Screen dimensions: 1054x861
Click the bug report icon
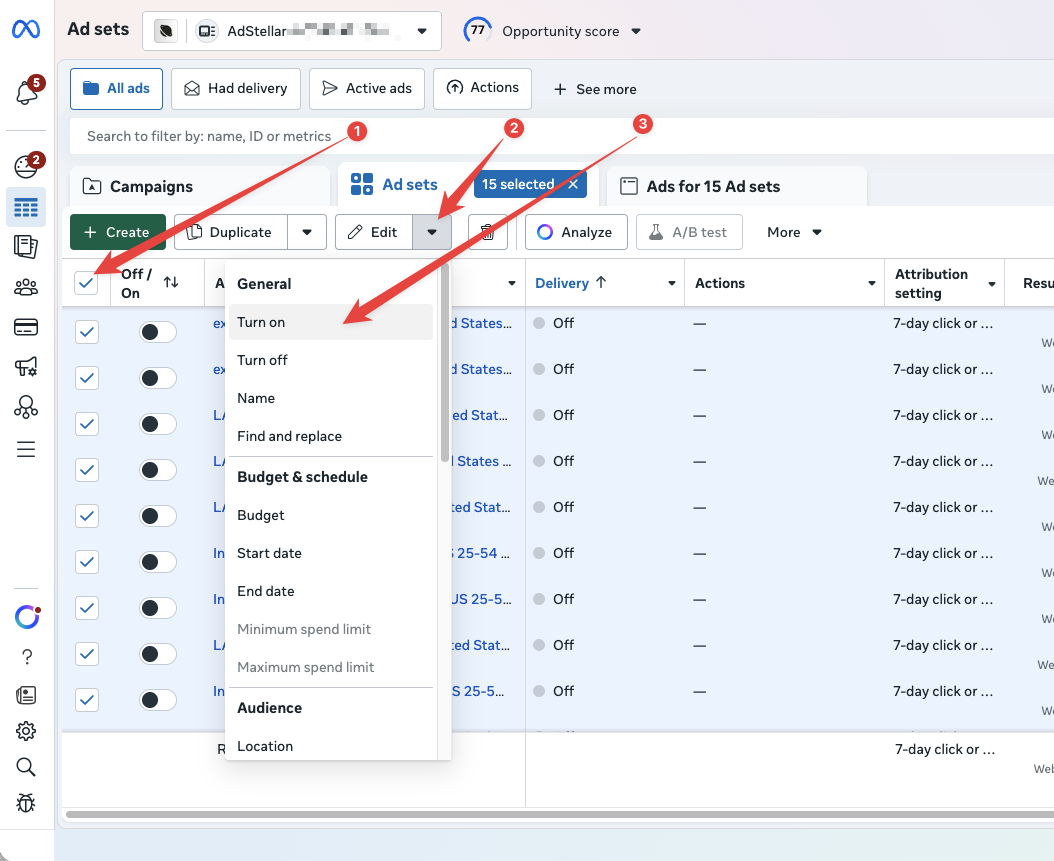[x=26, y=803]
